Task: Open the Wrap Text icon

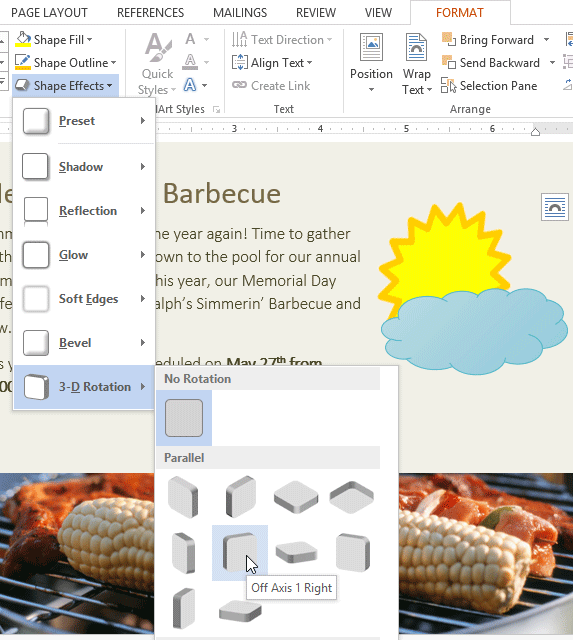Action: [416, 47]
